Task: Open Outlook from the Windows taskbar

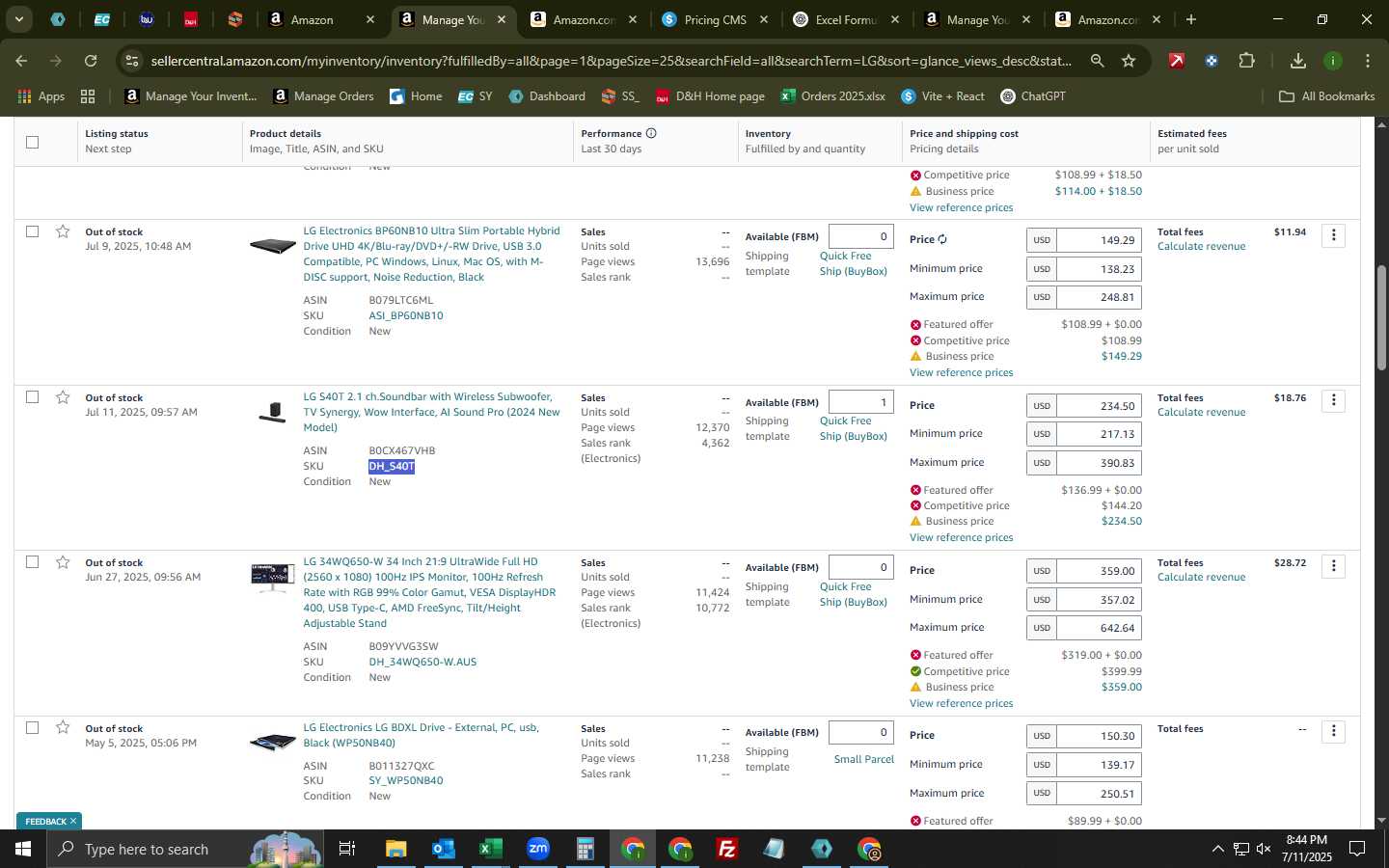Action: pyautogui.click(x=443, y=849)
